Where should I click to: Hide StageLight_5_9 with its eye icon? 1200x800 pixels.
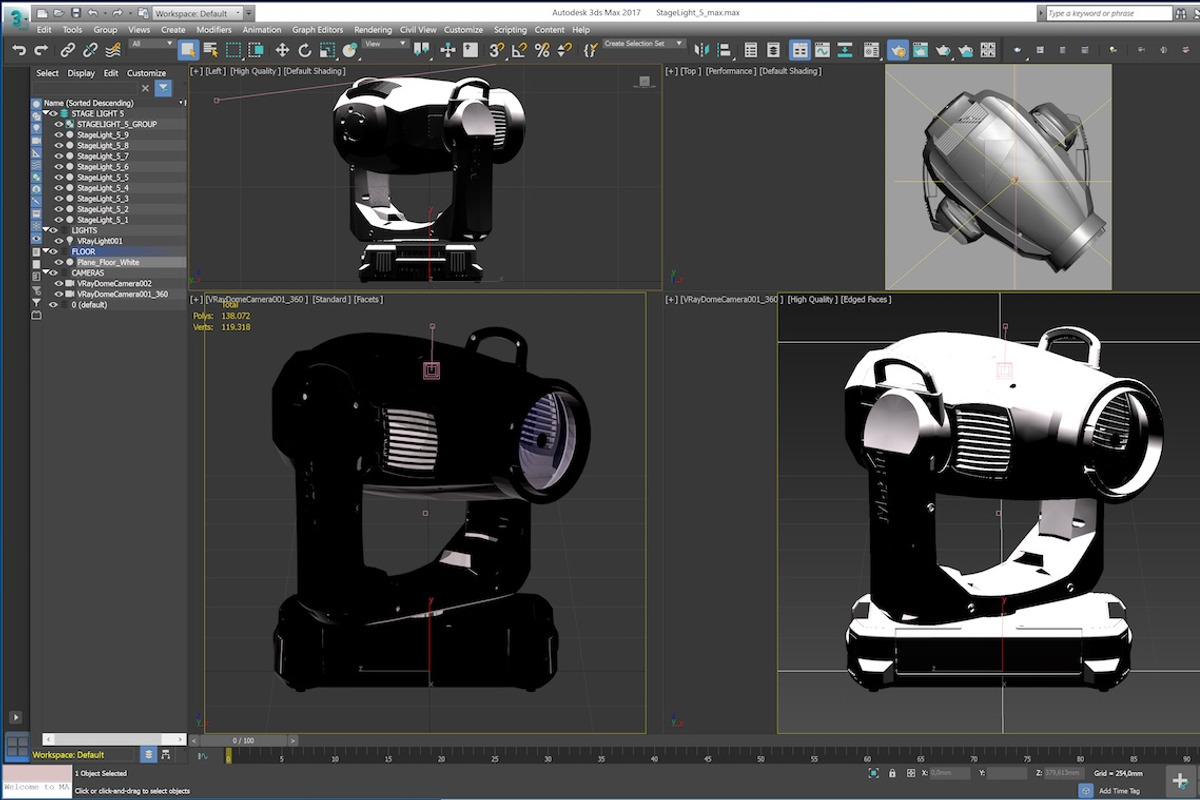[x=58, y=135]
